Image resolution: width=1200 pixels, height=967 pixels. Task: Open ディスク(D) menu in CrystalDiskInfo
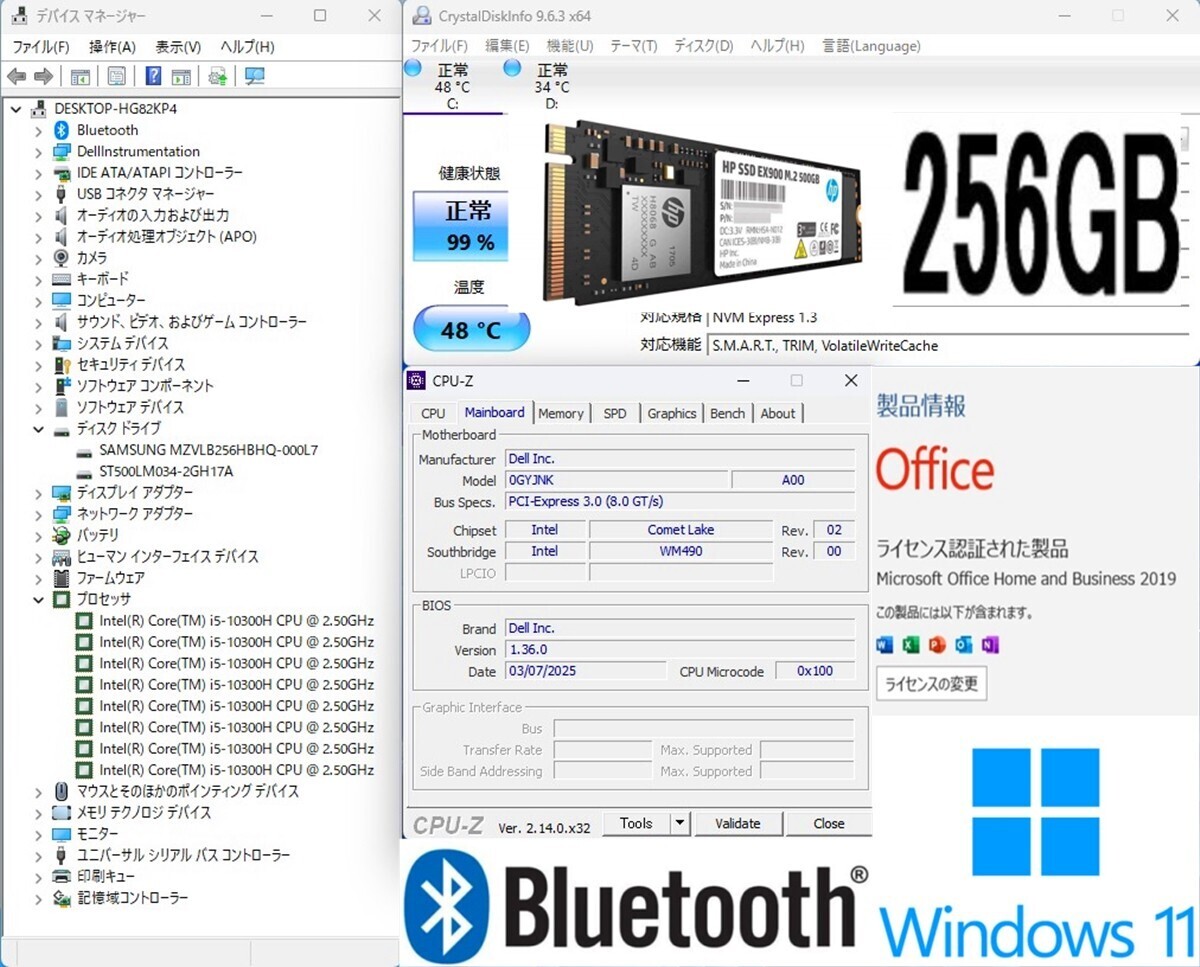click(704, 46)
